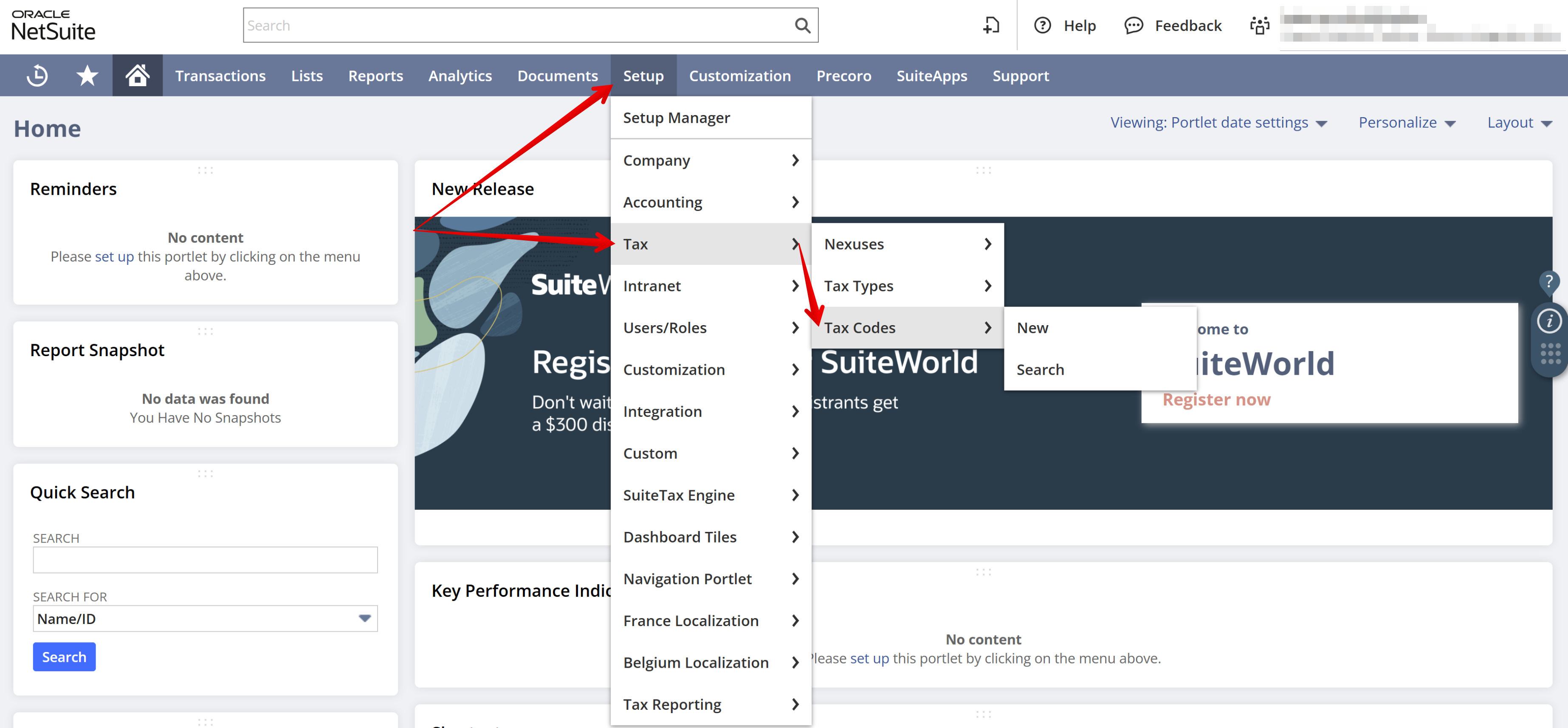The height and width of the screenshot is (728, 1568).
Task: Click the Feedback speech bubble icon
Action: [1134, 25]
